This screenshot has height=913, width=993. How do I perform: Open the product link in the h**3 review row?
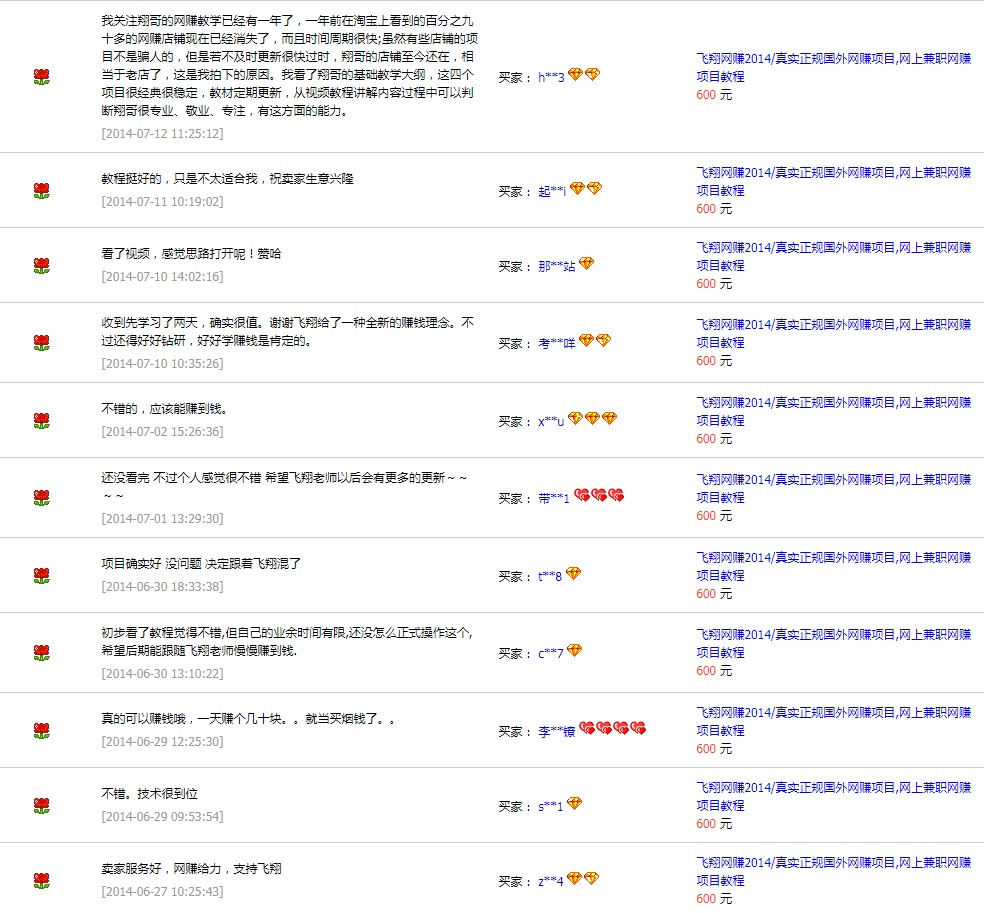(833, 67)
